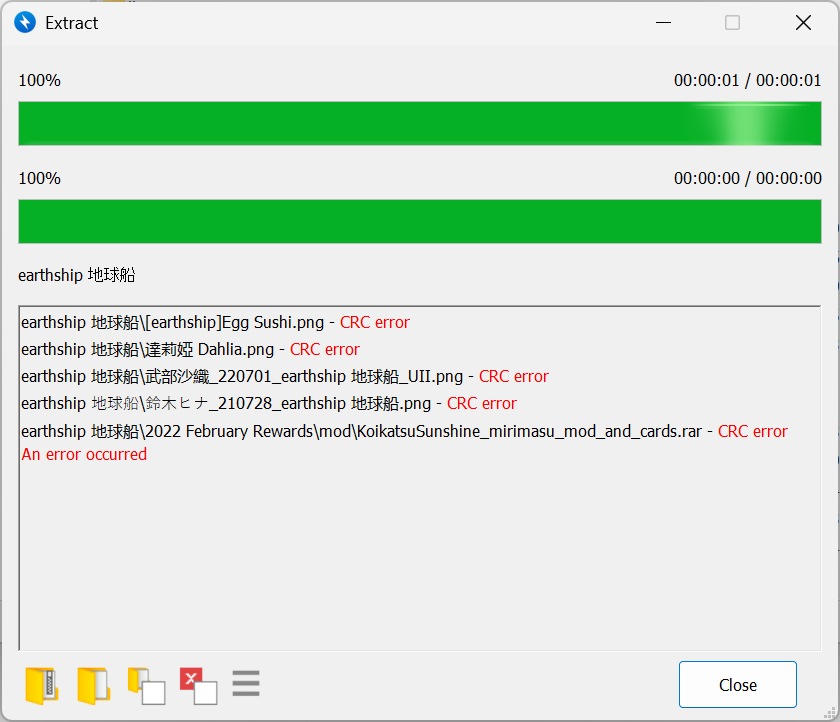Click the upper overall progress bar

coord(420,124)
